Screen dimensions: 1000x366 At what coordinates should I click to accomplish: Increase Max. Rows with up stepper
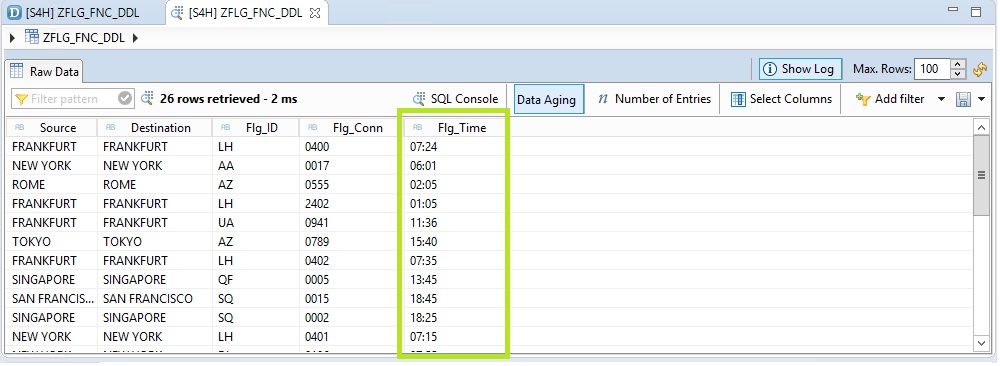click(x=959, y=64)
